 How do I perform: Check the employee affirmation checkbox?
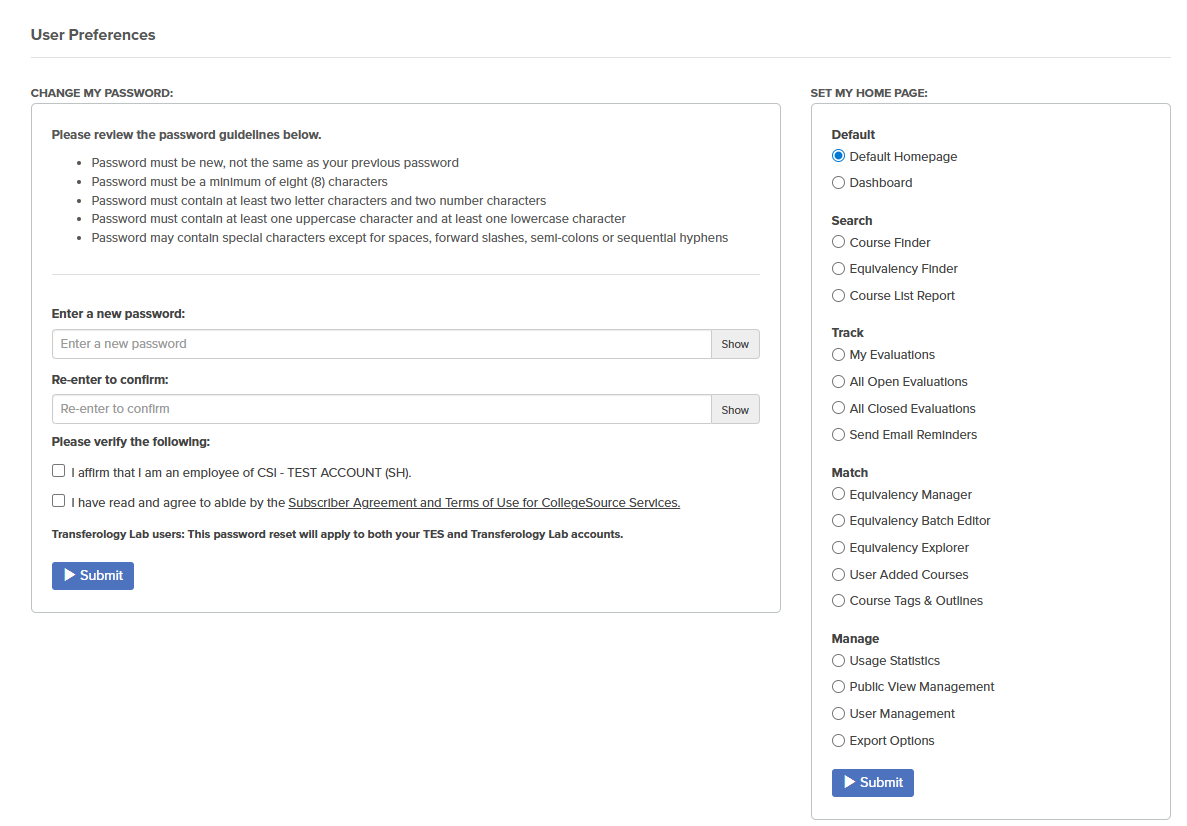coord(58,471)
